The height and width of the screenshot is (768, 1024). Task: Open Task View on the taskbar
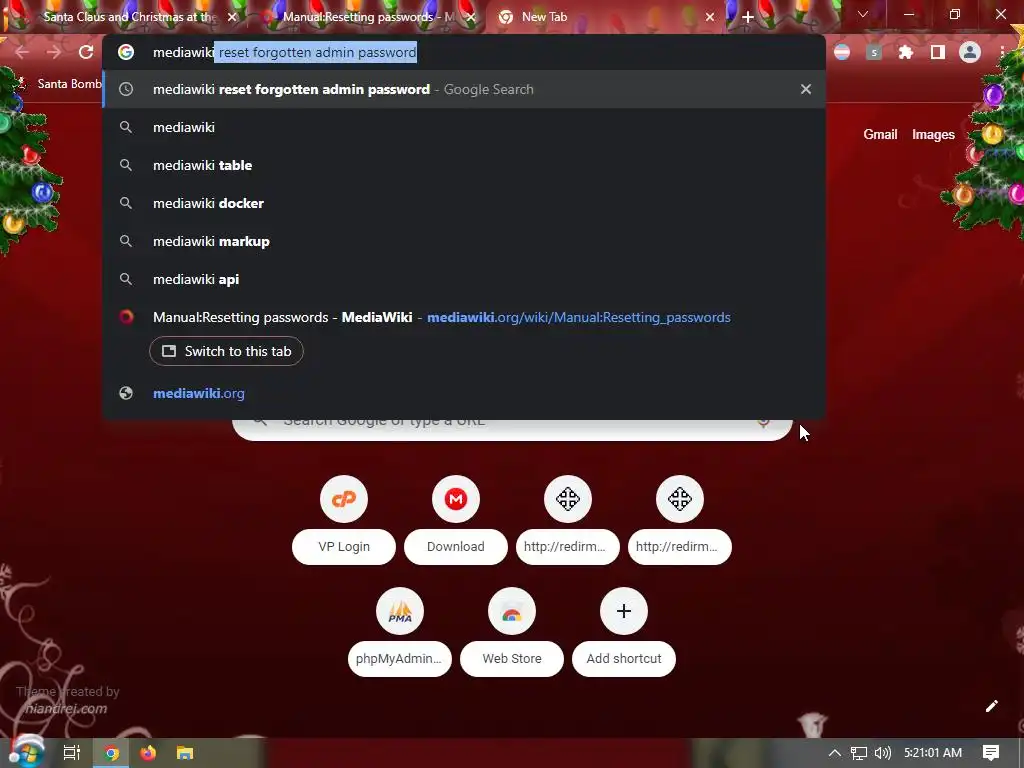click(x=72, y=753)
